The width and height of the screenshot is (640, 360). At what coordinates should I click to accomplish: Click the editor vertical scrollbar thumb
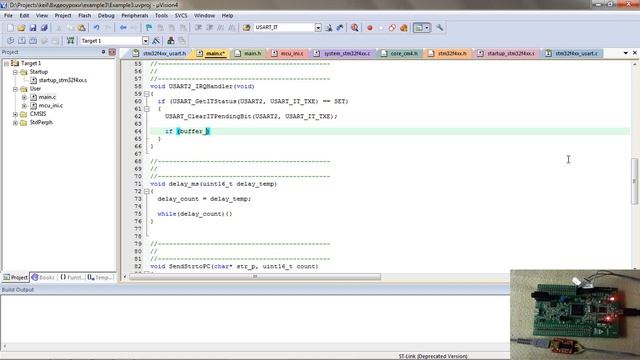click(x=634, y=181)
